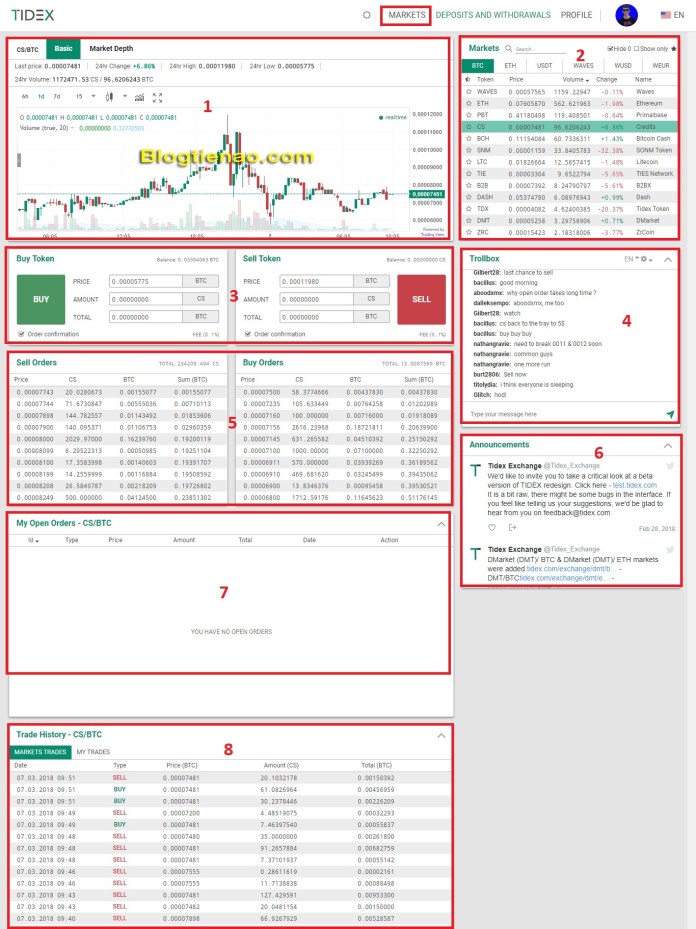Click the Markets search field
This screenshot has width=696, height=929.
coord(540,49)
